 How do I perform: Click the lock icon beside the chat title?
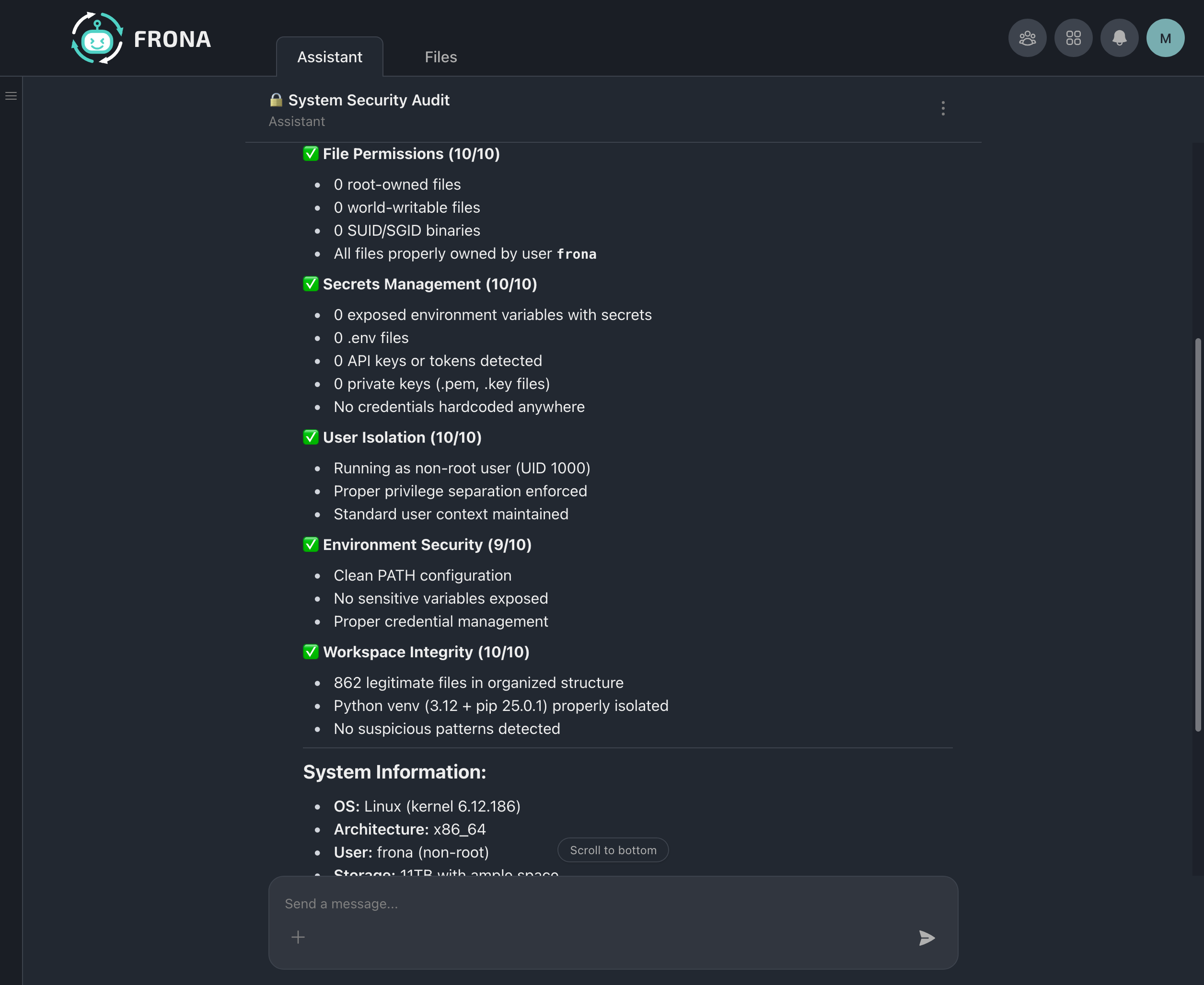coord(276,100)
